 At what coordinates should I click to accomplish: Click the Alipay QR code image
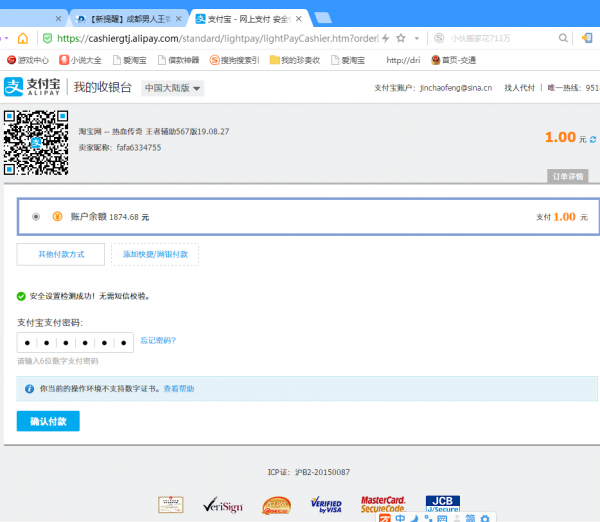[36, 143]
